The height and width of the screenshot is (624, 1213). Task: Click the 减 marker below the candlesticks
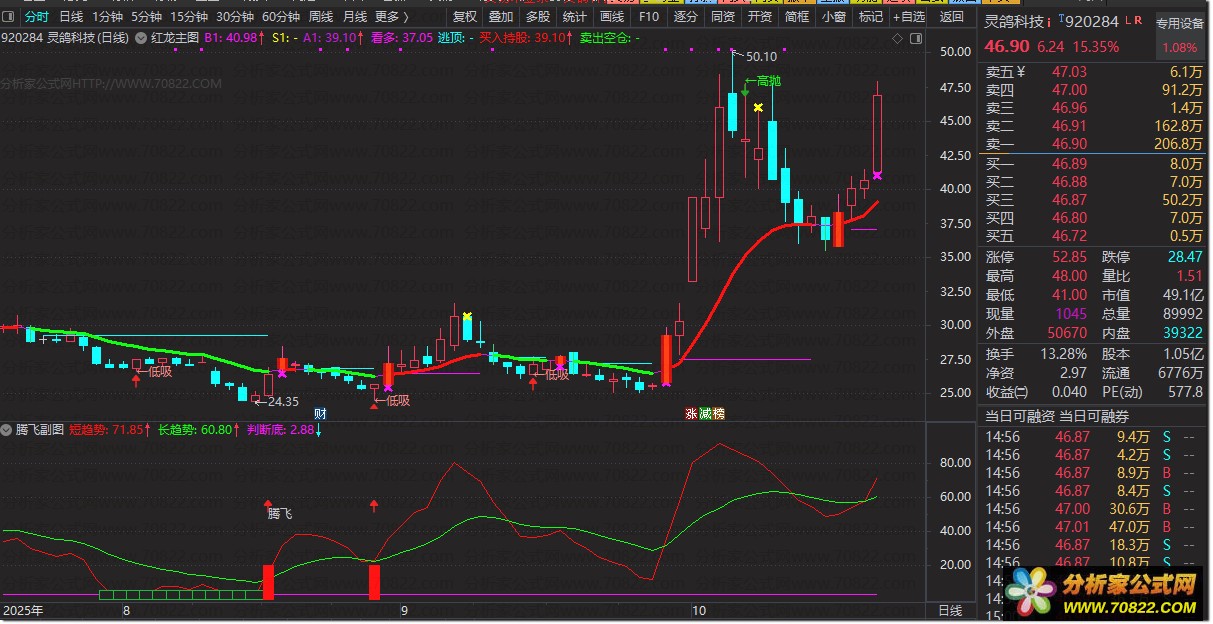(x=704, y=413)
